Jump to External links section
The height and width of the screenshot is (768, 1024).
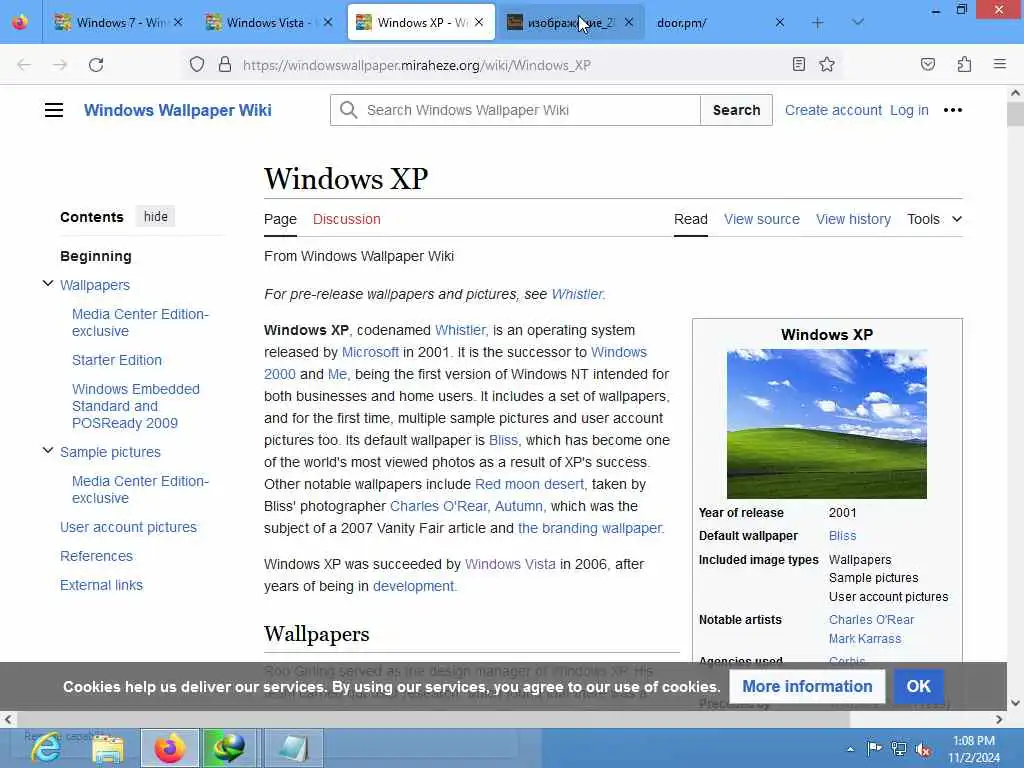click(101, 585)
